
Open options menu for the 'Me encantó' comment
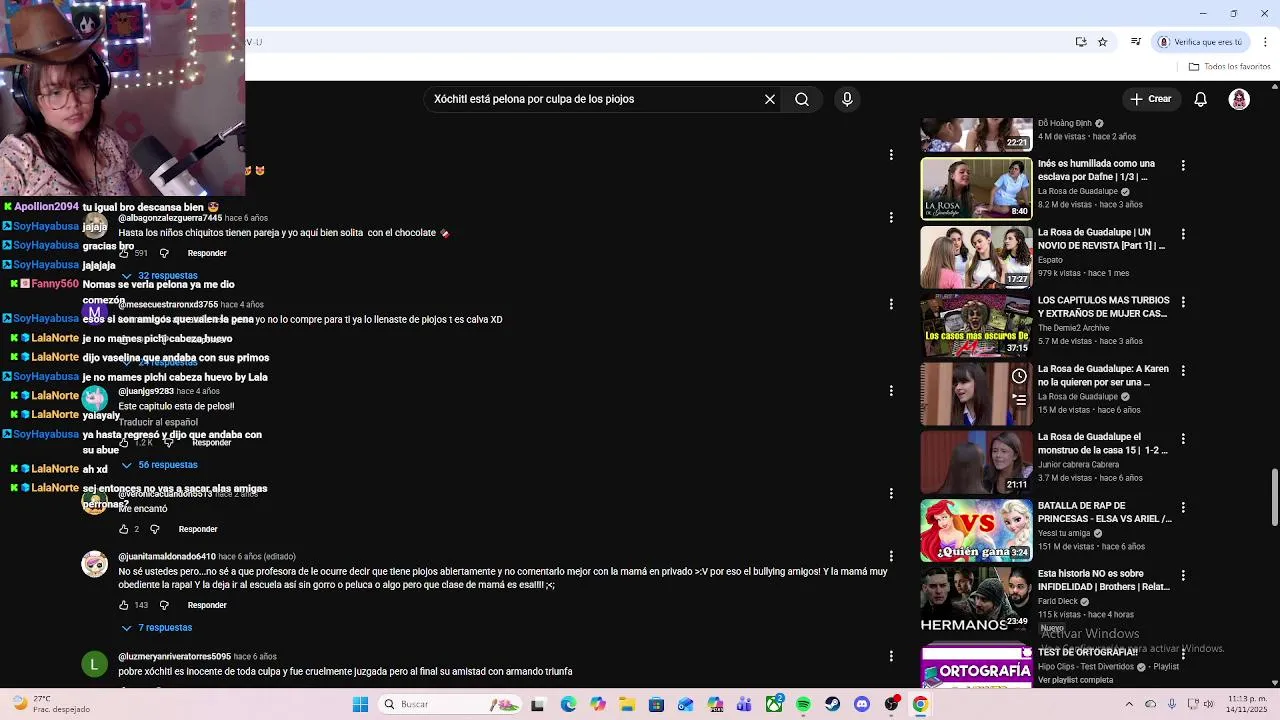click(x=891, y=493)
